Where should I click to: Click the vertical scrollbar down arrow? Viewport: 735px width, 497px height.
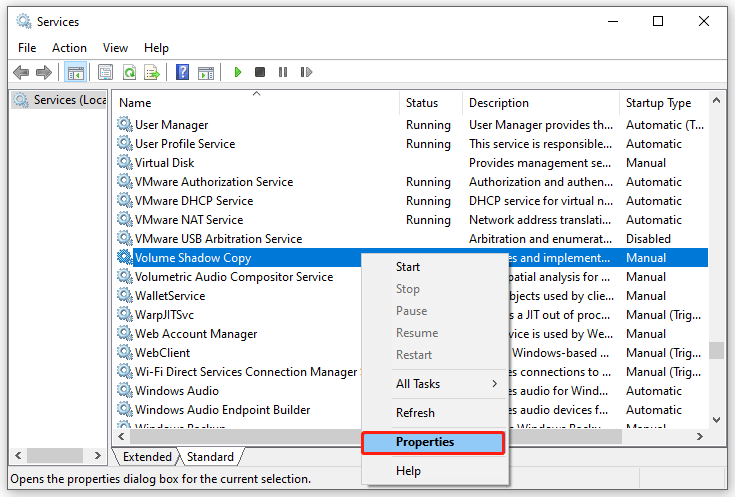click(x=716, y=421)
